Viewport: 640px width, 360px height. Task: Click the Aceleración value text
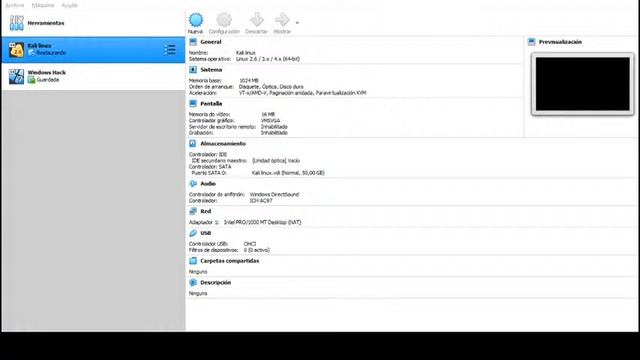pos(302,93)
